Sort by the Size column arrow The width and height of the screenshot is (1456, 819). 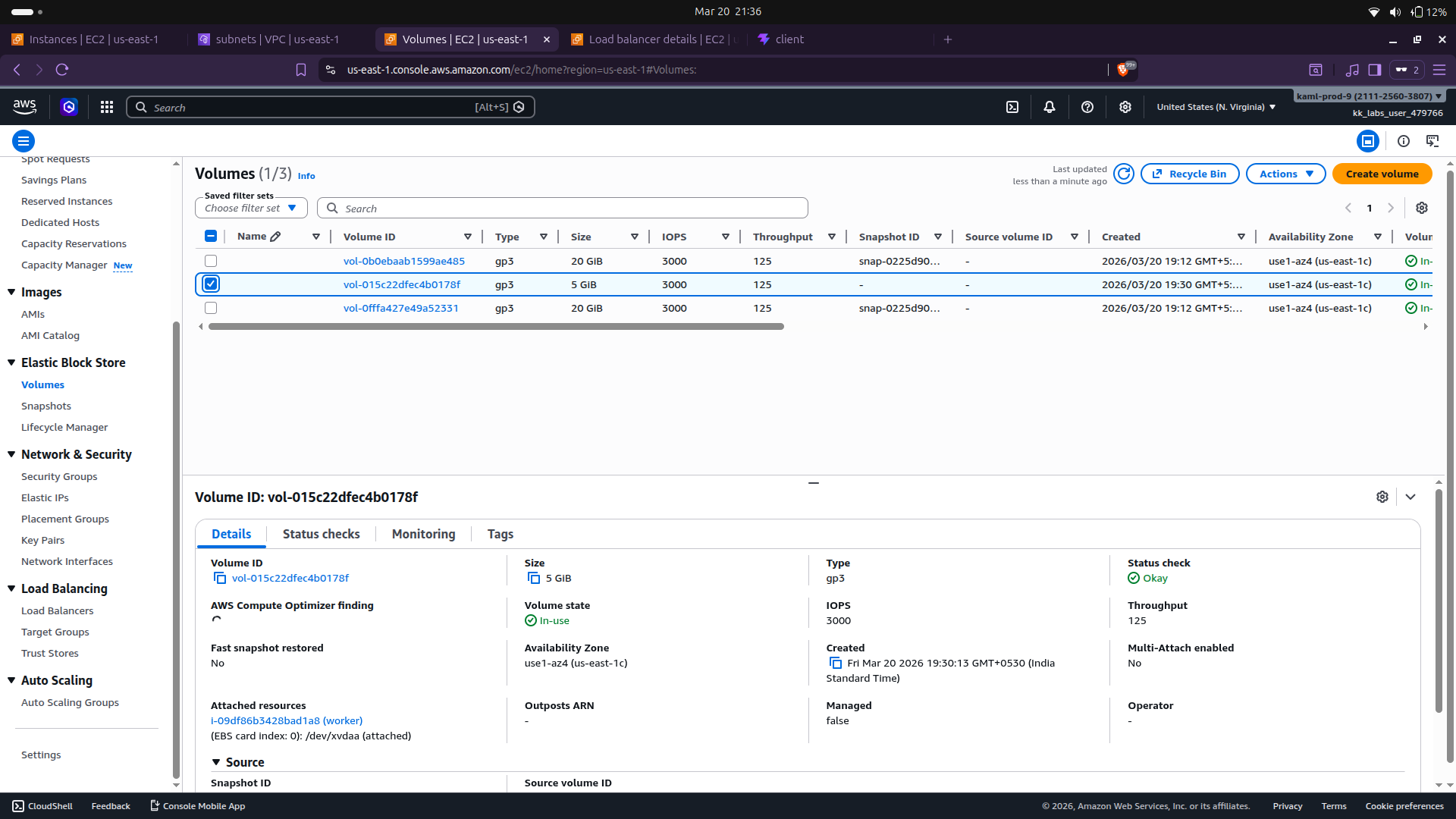pyautogui.click(x=635, y=237)
